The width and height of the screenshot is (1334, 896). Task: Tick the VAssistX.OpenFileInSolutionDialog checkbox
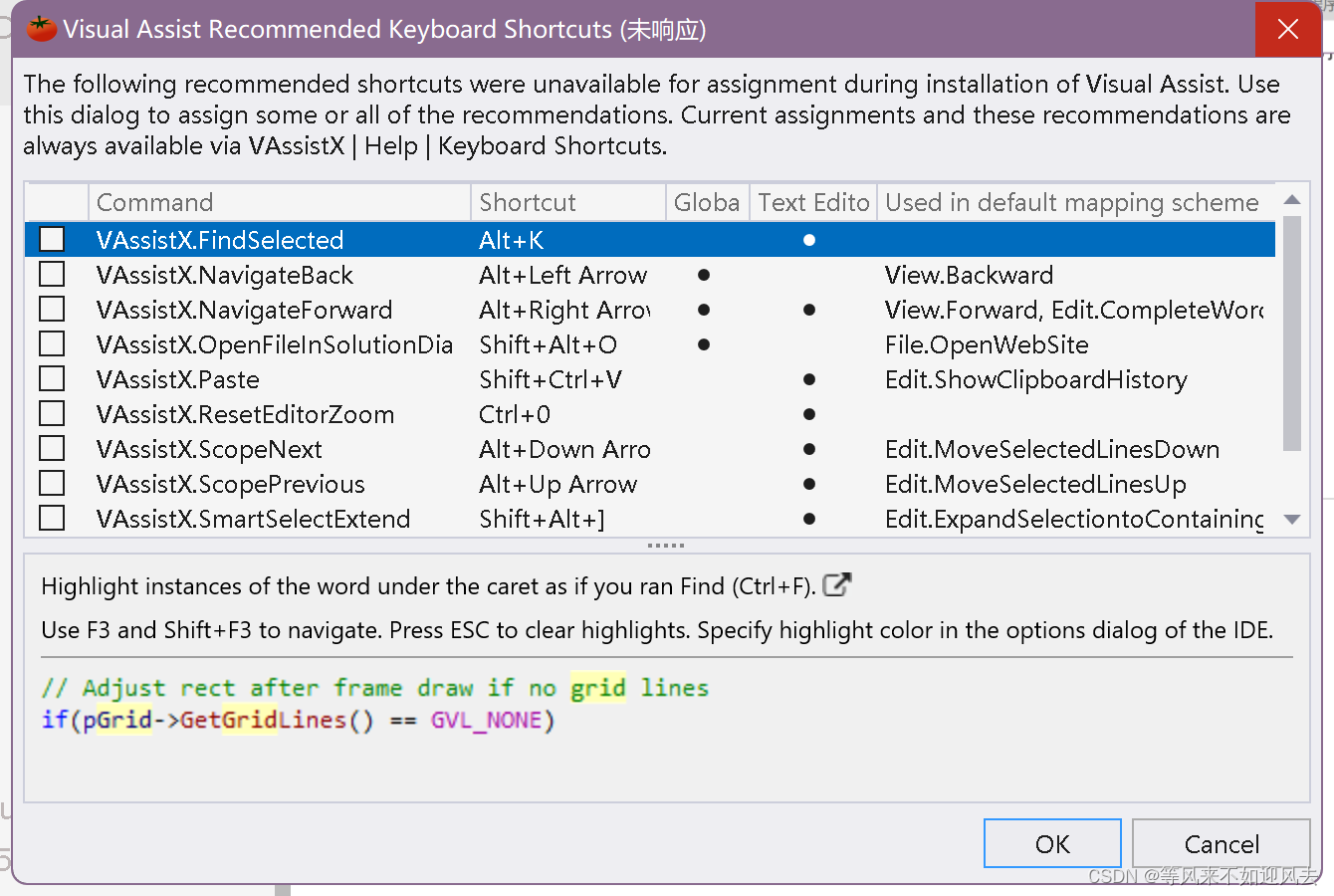(52, 343)
